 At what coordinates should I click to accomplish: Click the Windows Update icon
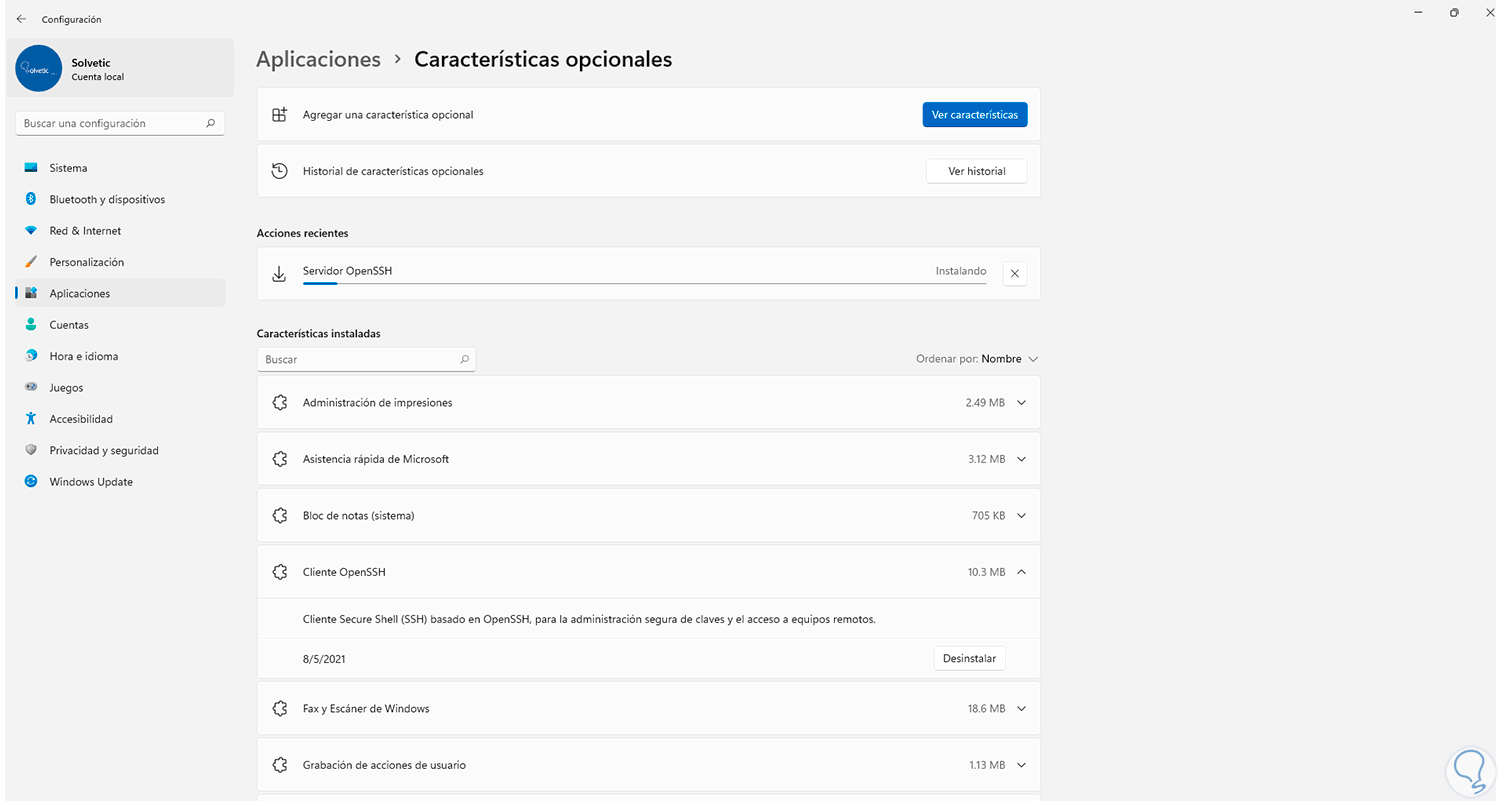pos(31,482)
